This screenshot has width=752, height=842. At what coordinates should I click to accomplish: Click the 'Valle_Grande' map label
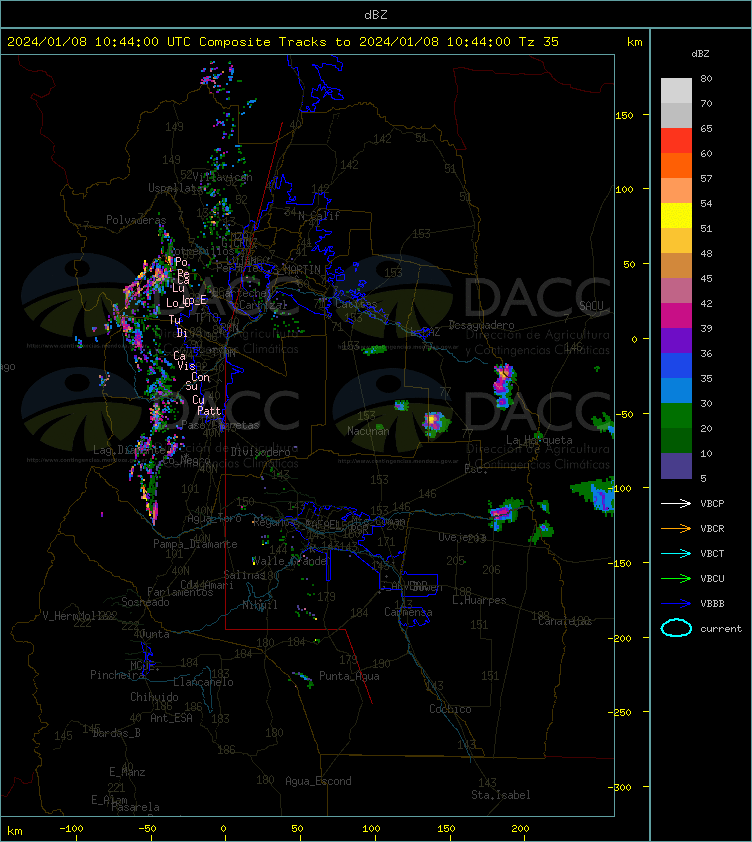289,561
